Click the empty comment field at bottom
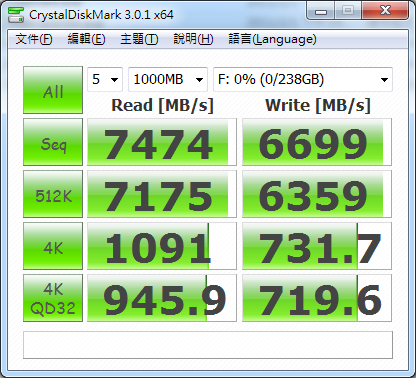 click(208, 345)
